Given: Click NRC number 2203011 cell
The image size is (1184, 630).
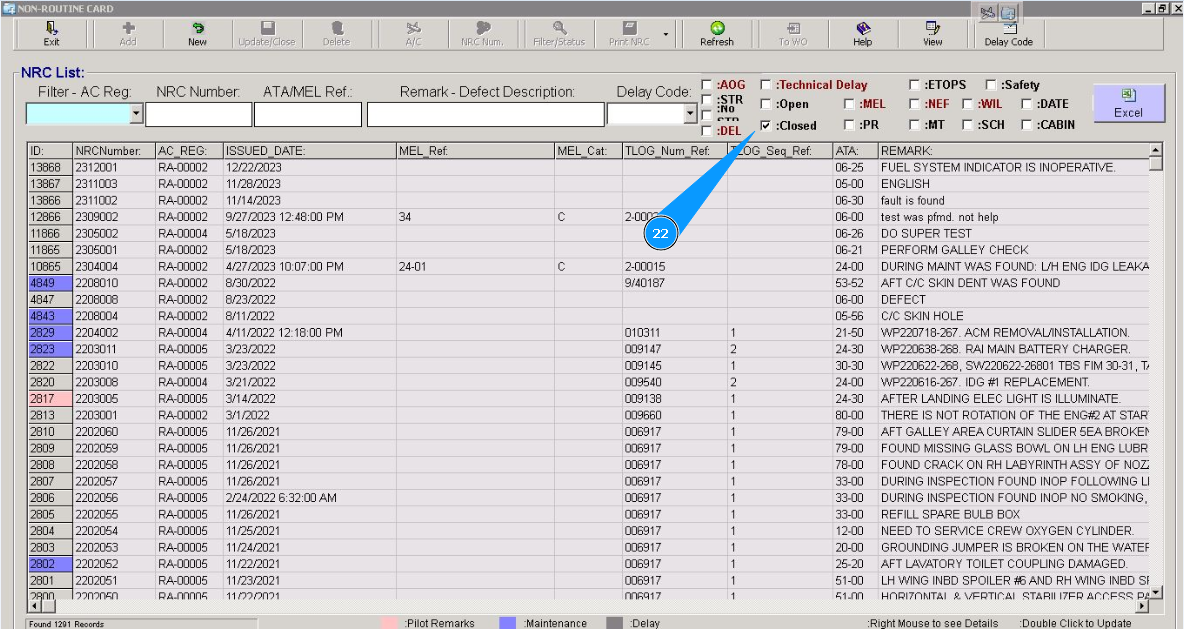Looking at the screenshot, I should coord(114,350).
